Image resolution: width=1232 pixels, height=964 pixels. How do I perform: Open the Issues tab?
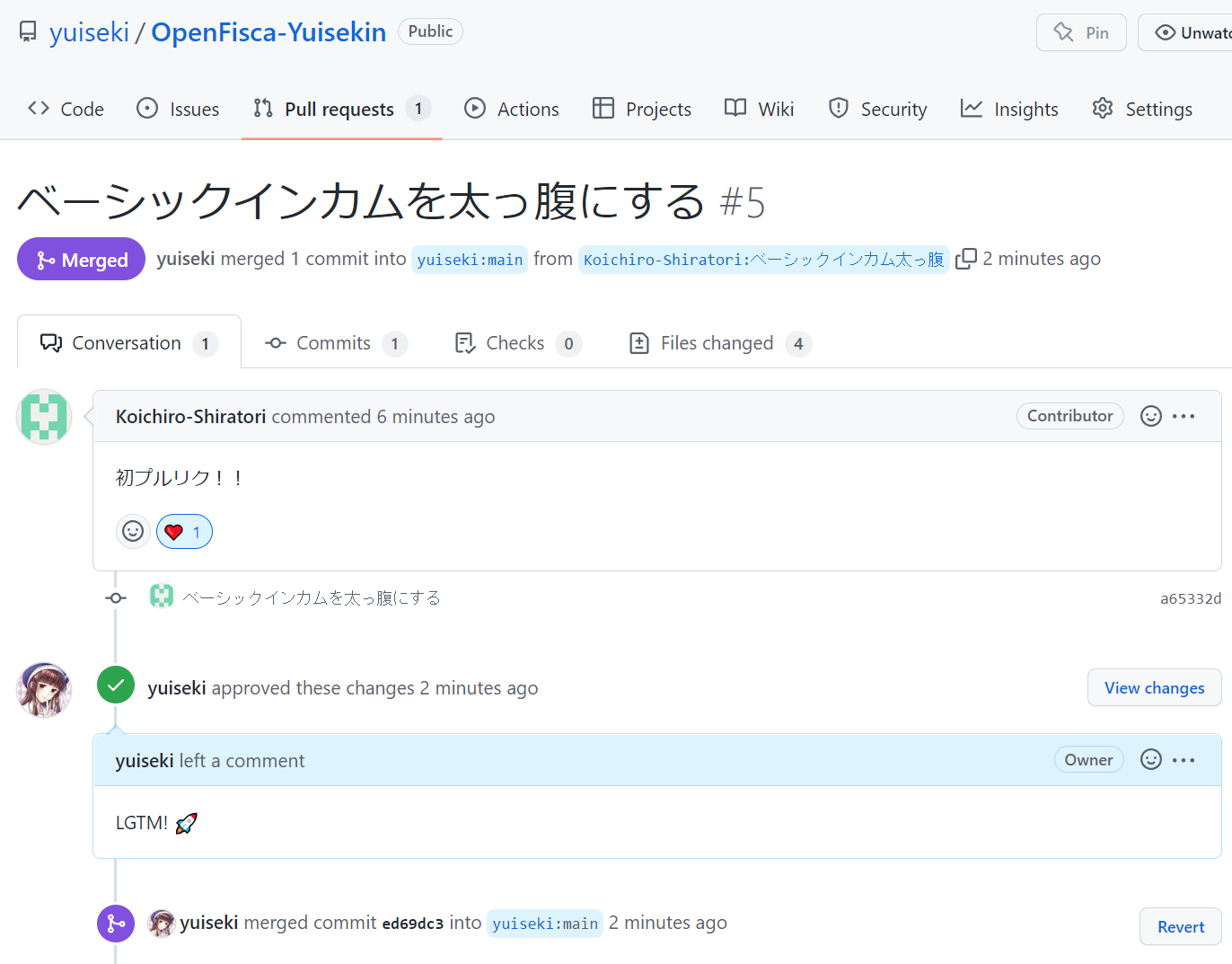tap(178, 109)
